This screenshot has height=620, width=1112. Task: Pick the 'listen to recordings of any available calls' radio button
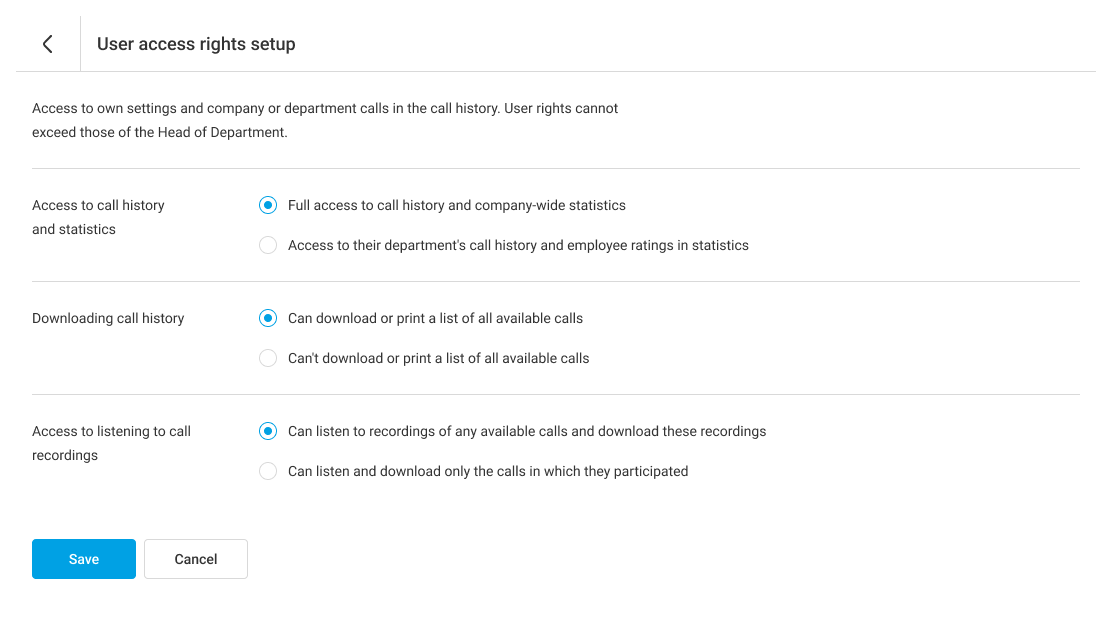click(268, 431)
